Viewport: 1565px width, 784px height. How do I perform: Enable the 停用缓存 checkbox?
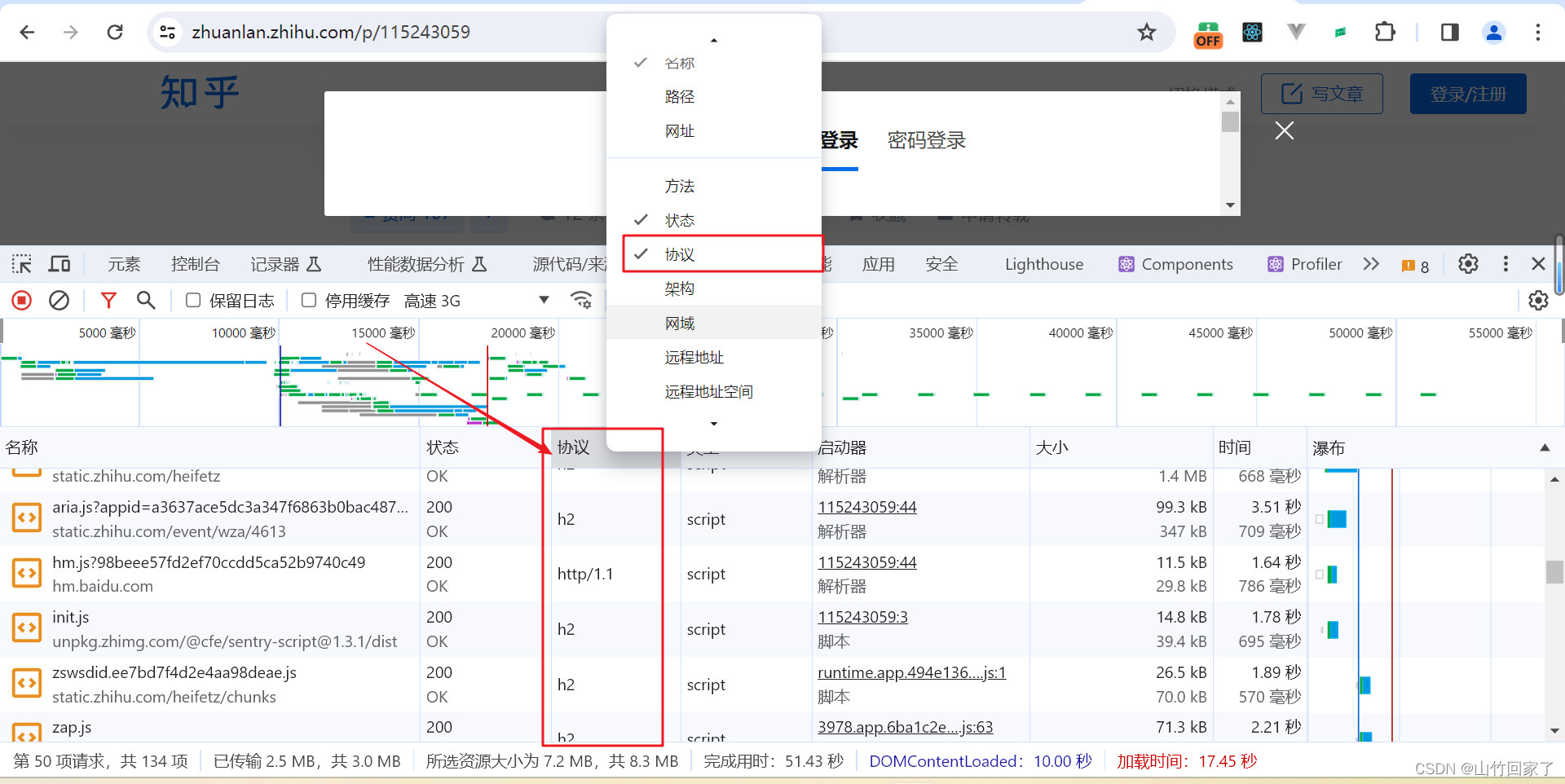click(309, 300)
